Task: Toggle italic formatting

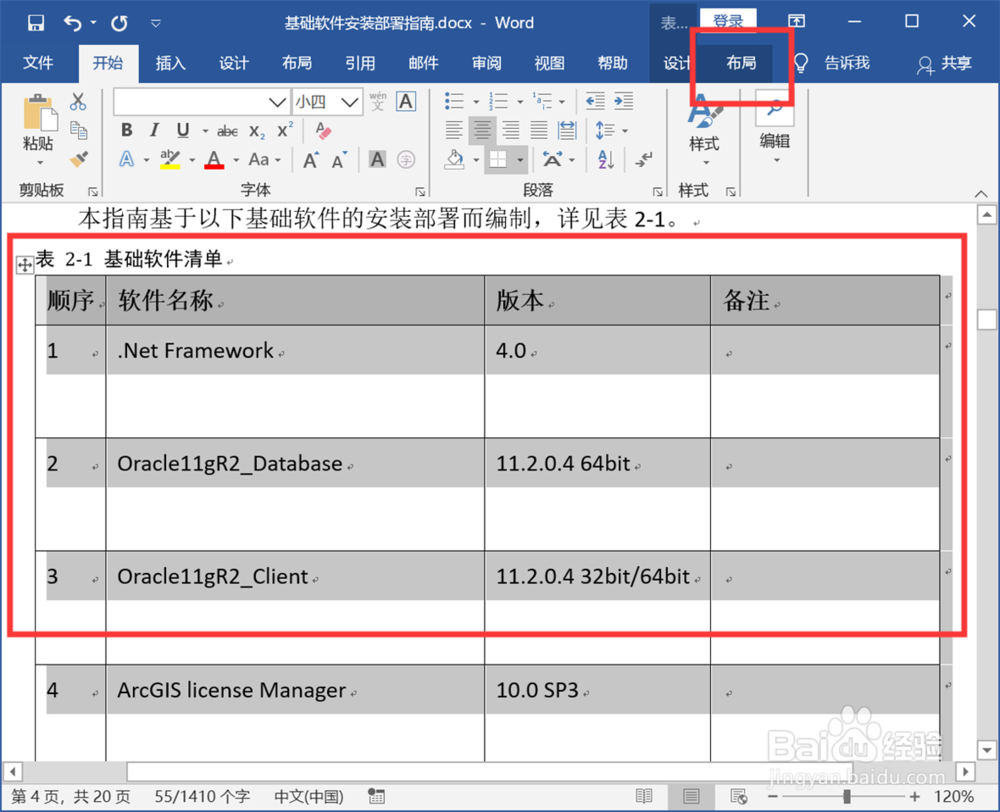Action: [154, 130]
